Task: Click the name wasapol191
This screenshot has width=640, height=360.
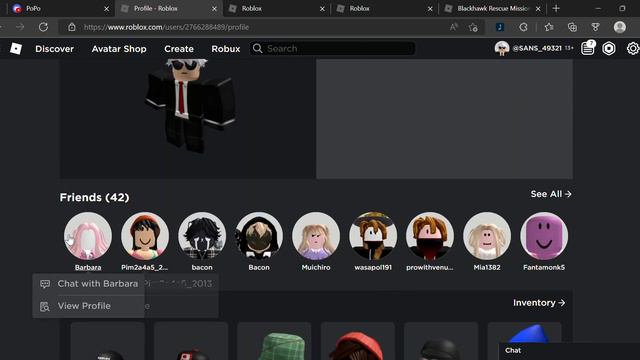Action: 373,268
